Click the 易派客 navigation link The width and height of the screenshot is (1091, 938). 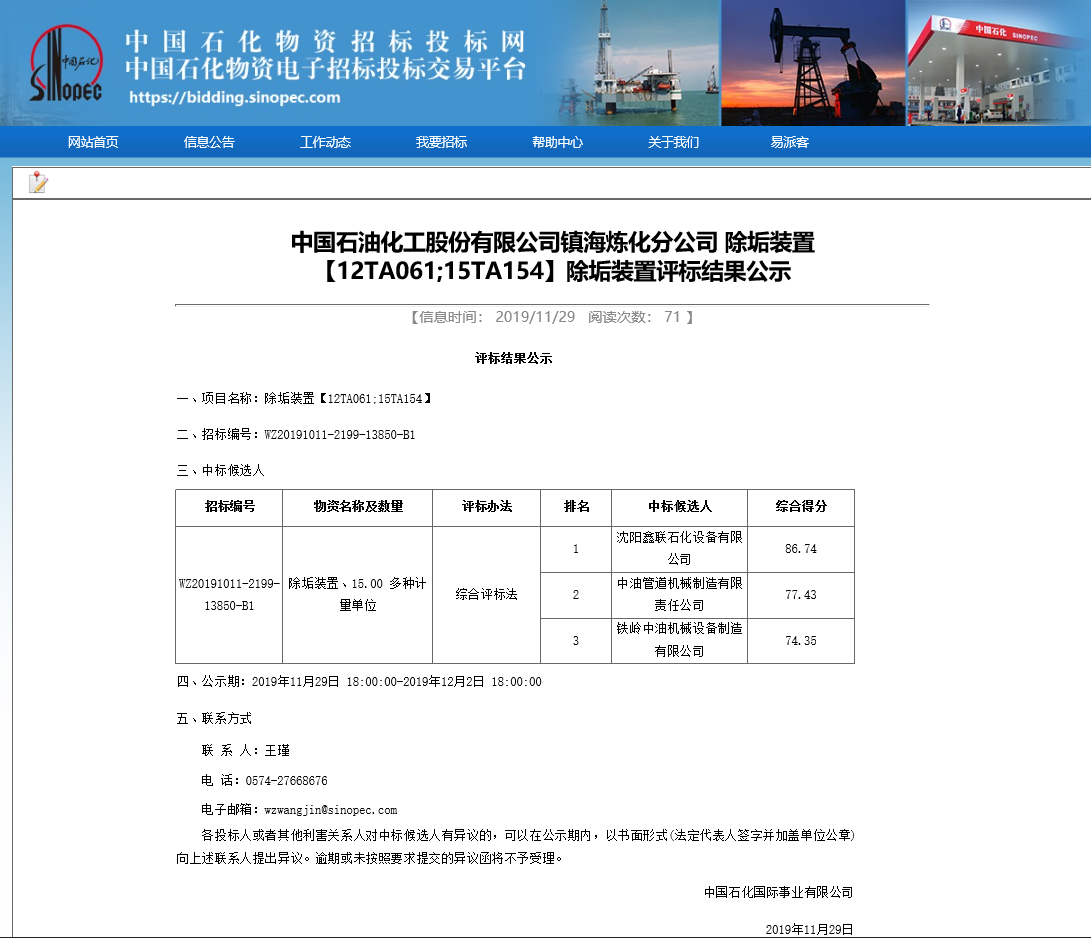pyautogui.click(x=789, y=142)
